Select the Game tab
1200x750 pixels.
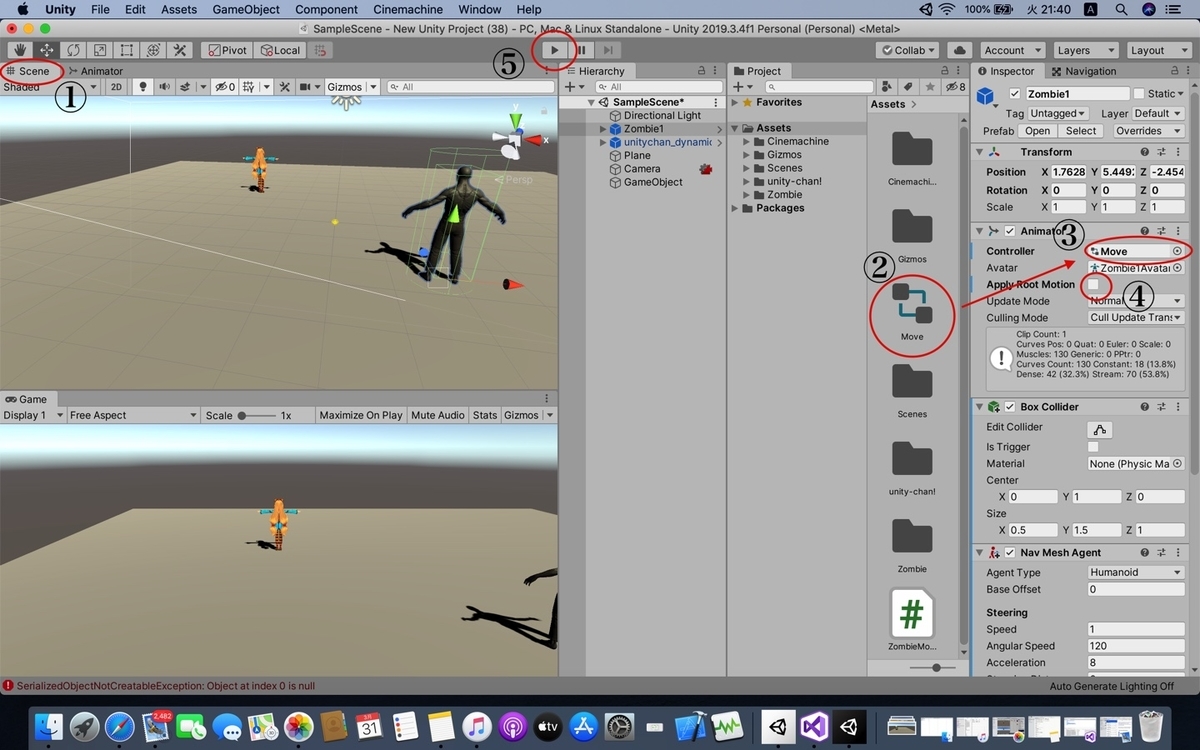[26, 399]
